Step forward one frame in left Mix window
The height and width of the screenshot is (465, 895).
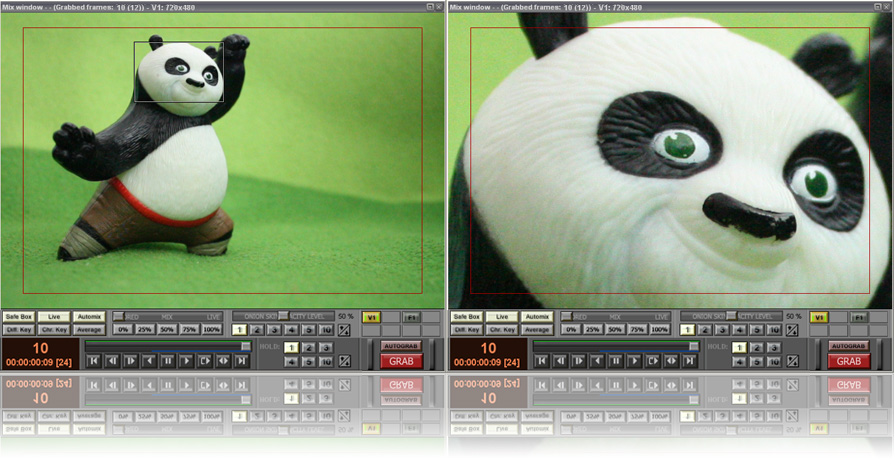click(131, 361)
